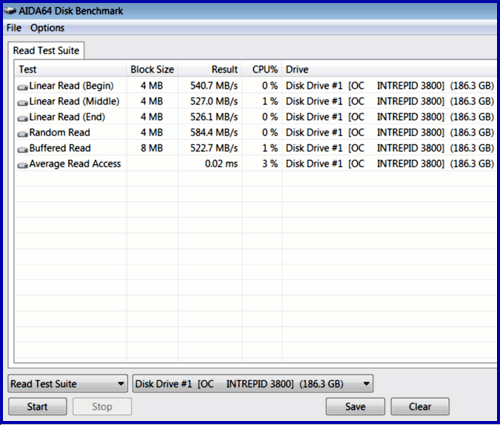Click the drive icon beside Random Read
Screen dimensions: 500x425
coord(22,134)
